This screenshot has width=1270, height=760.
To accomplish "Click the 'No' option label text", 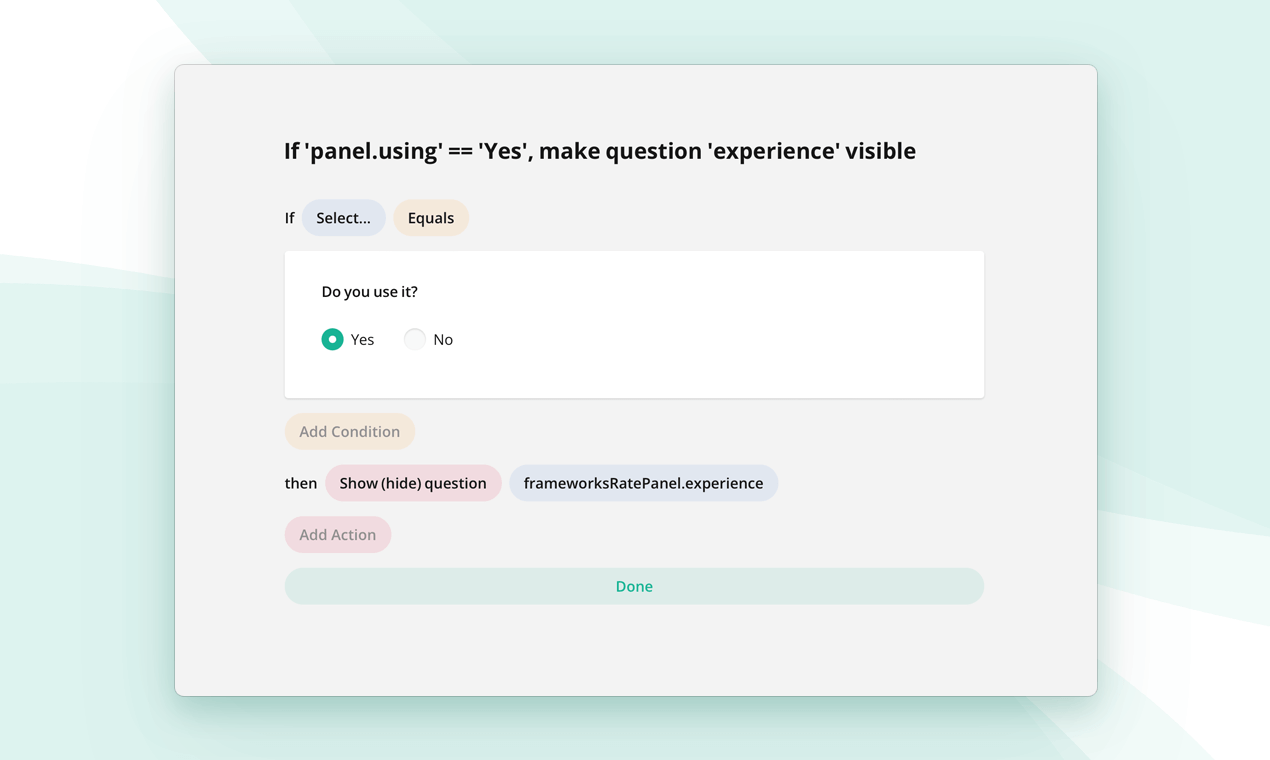I will pos(443,340).
